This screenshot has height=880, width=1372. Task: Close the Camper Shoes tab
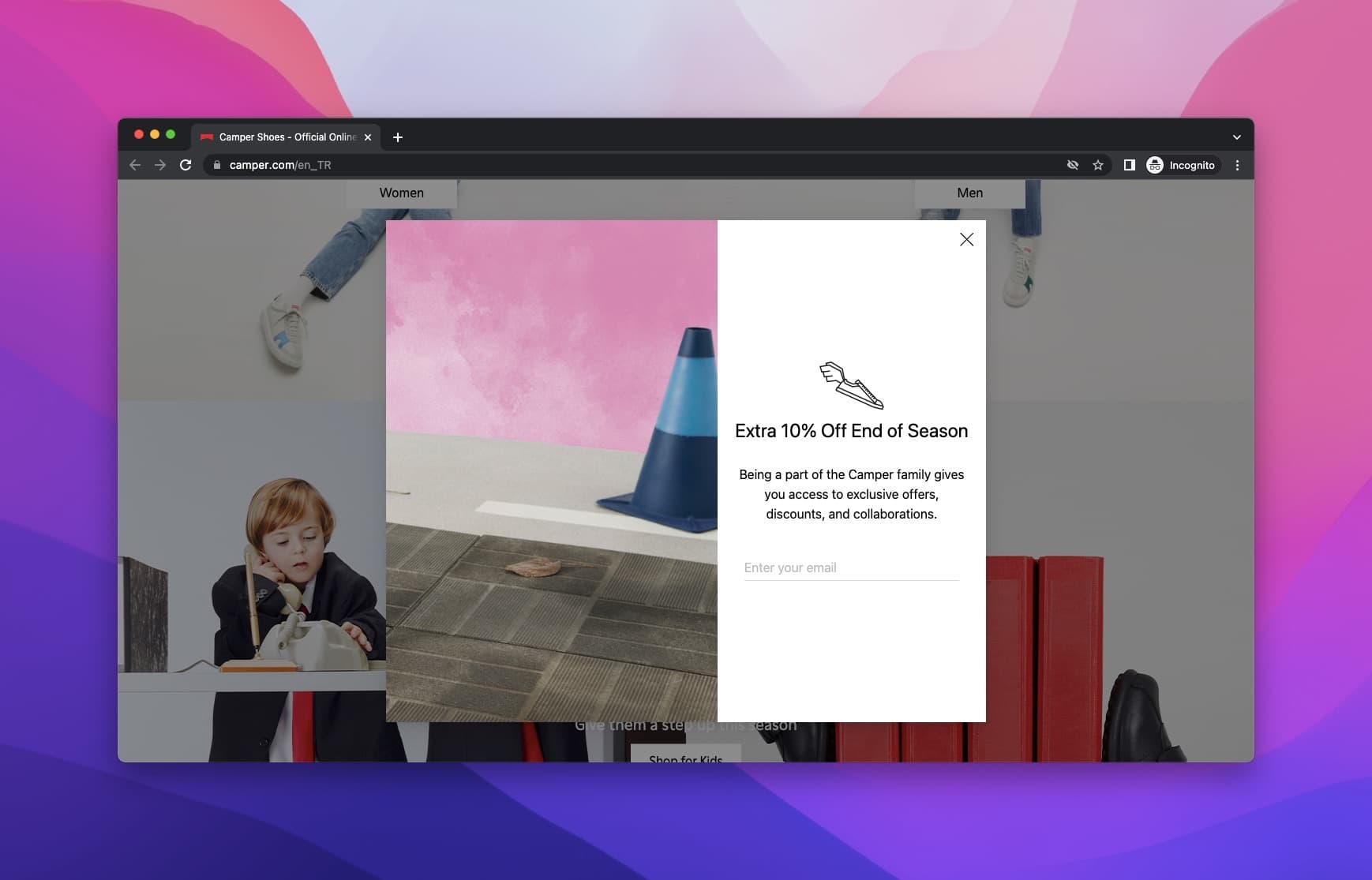click(368, 137)
